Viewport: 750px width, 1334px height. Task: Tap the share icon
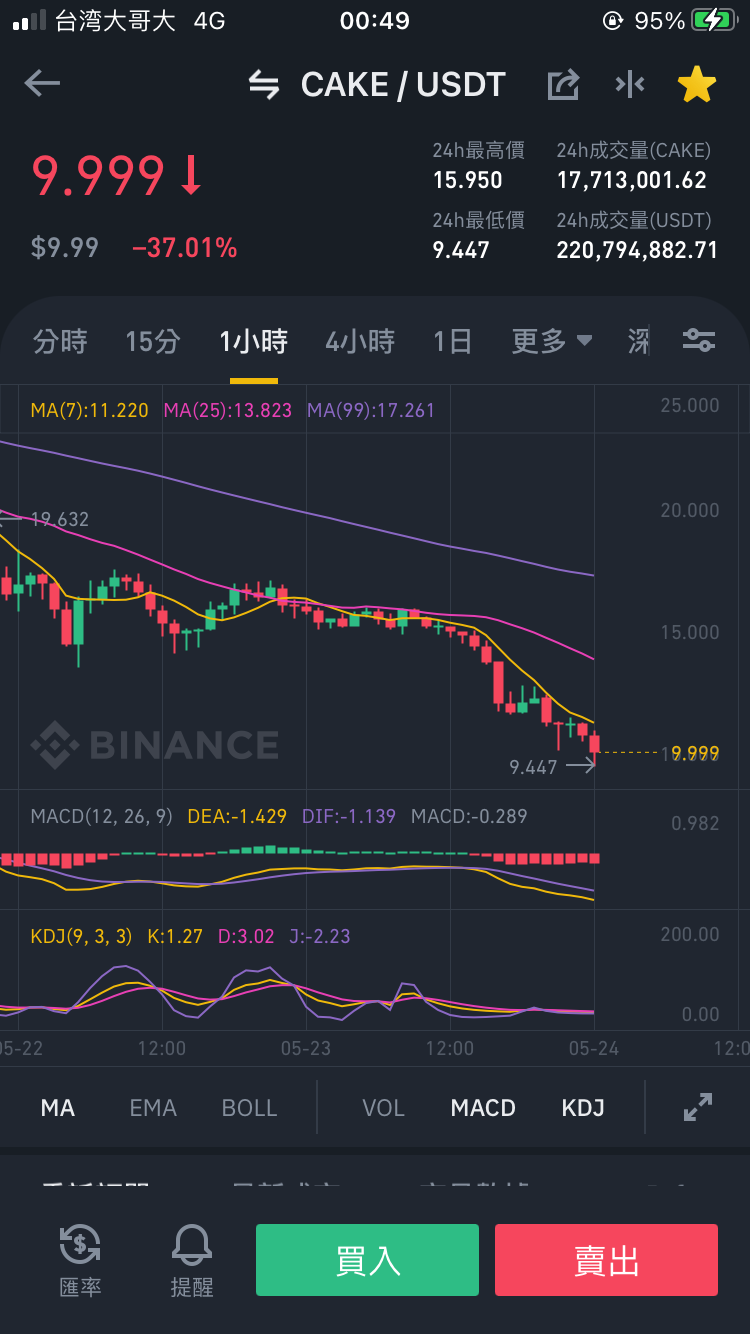click(x=564, y=84)
